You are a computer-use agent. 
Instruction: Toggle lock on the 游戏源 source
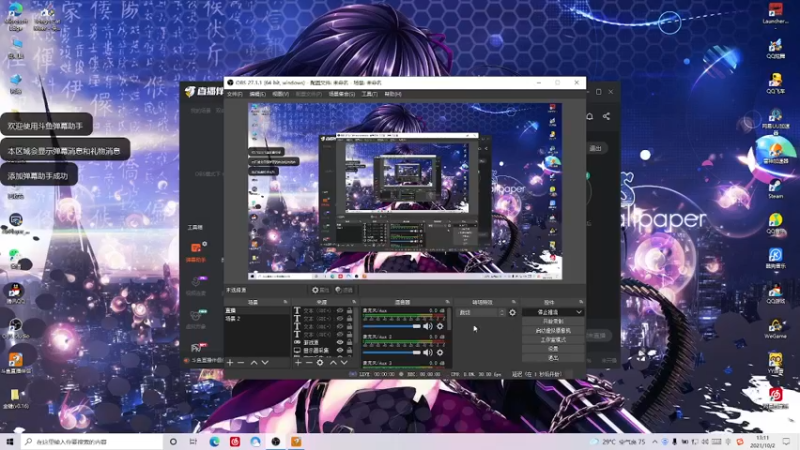click(349, 342)
